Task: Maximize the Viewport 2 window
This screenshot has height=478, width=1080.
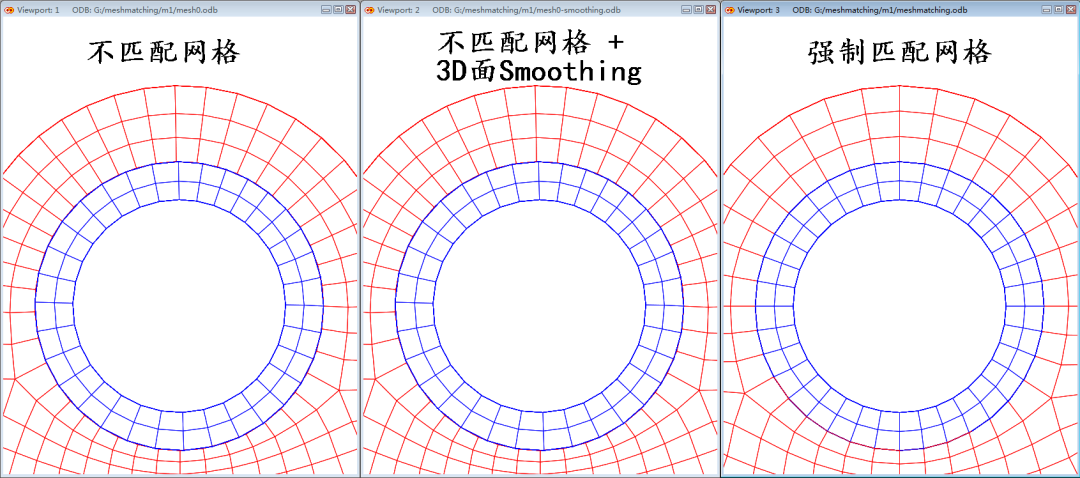Action: point(698,9)
